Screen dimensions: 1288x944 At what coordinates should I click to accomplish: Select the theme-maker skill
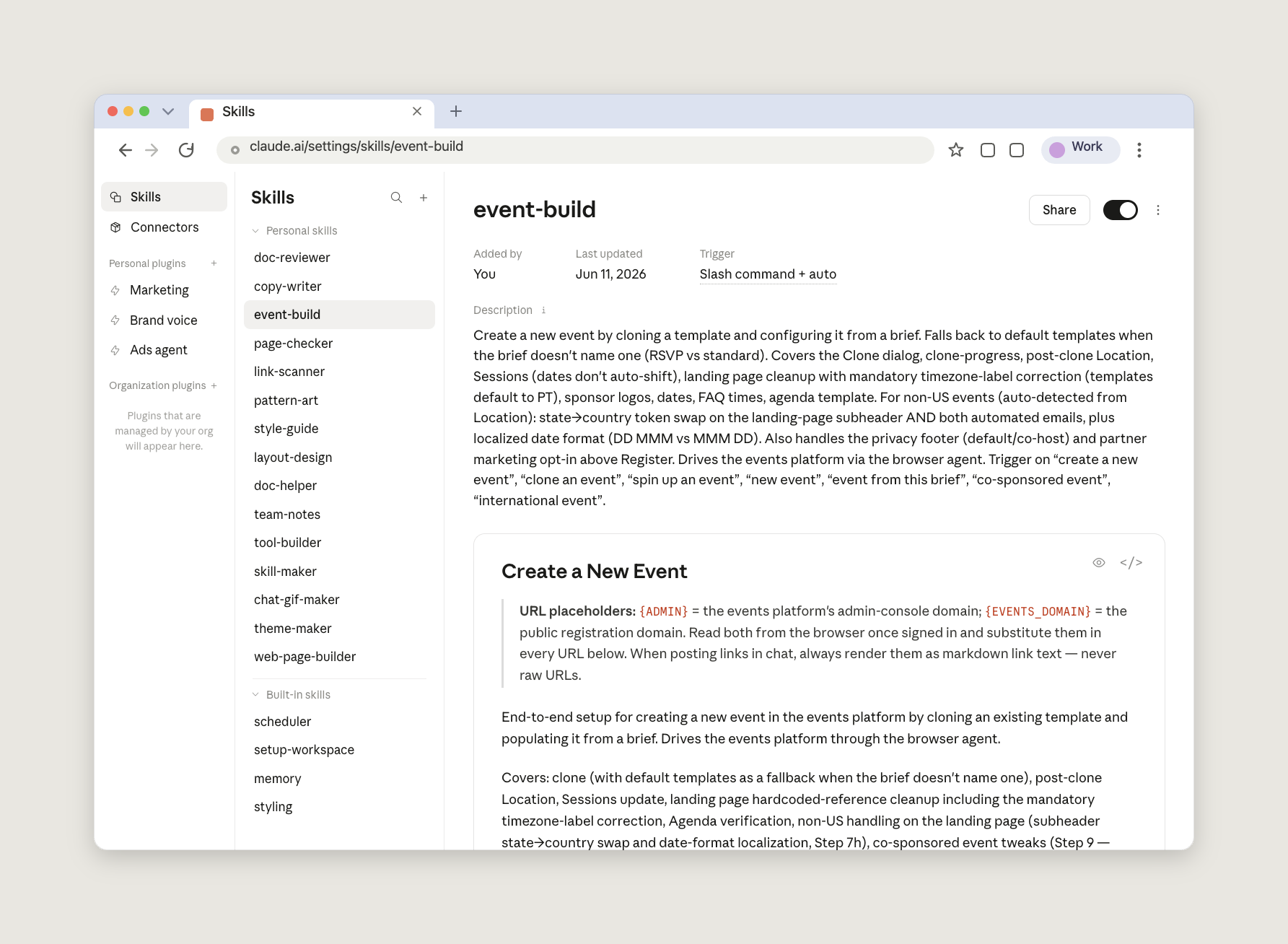tap(339, 629)
